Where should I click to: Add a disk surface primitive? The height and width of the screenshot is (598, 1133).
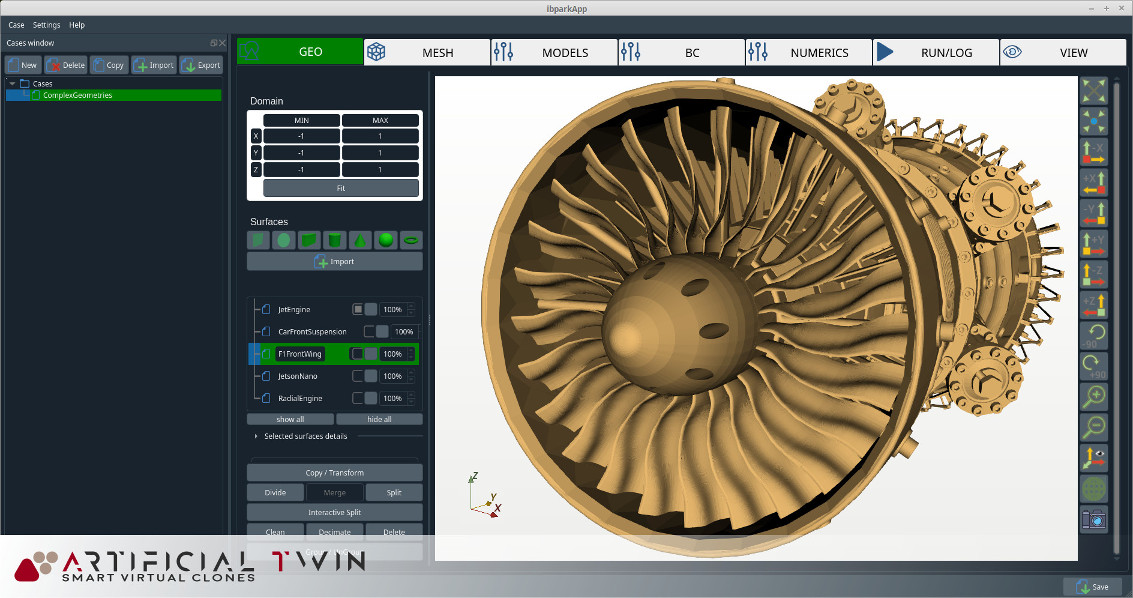click(284, 240)
